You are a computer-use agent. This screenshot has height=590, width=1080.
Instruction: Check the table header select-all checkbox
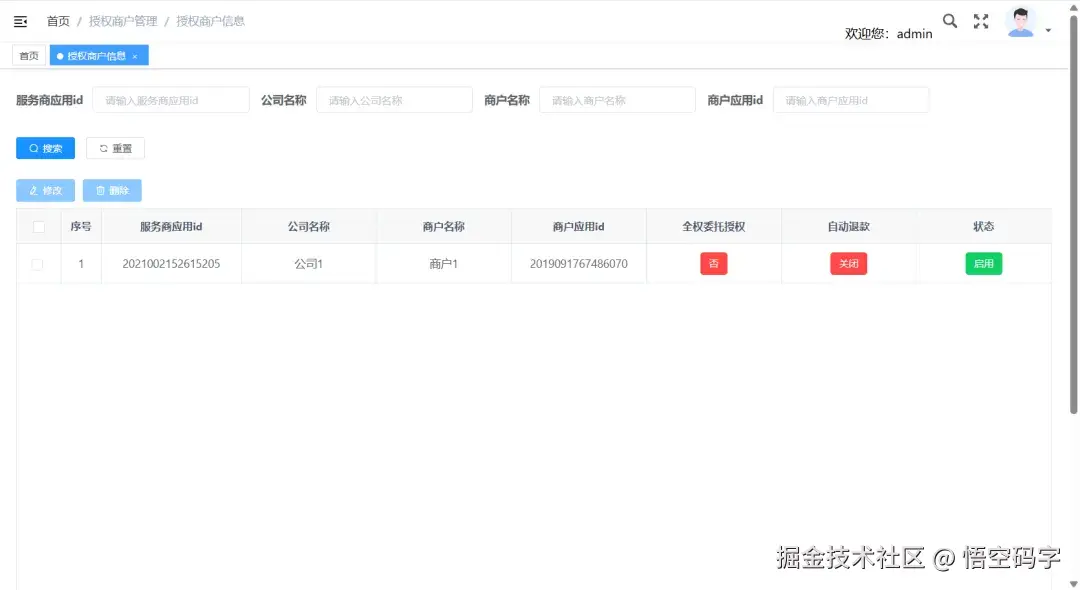[x=38, y=226]
